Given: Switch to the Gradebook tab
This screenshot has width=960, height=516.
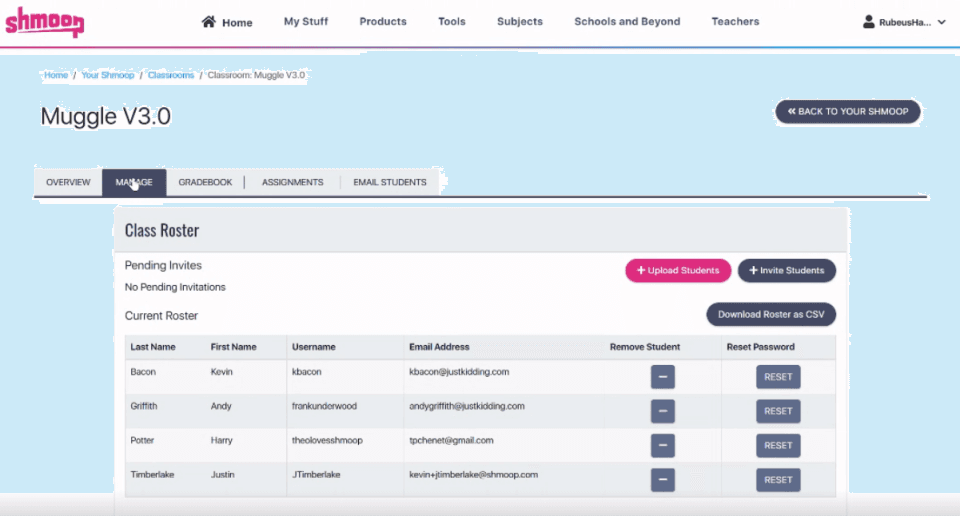Looking at the screenshot, I should click(205, 182).
